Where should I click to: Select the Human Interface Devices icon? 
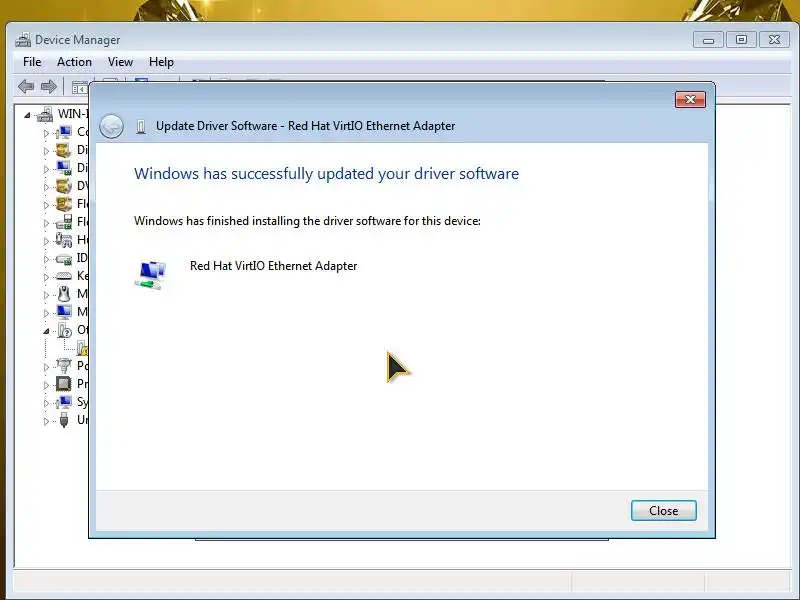64,240
